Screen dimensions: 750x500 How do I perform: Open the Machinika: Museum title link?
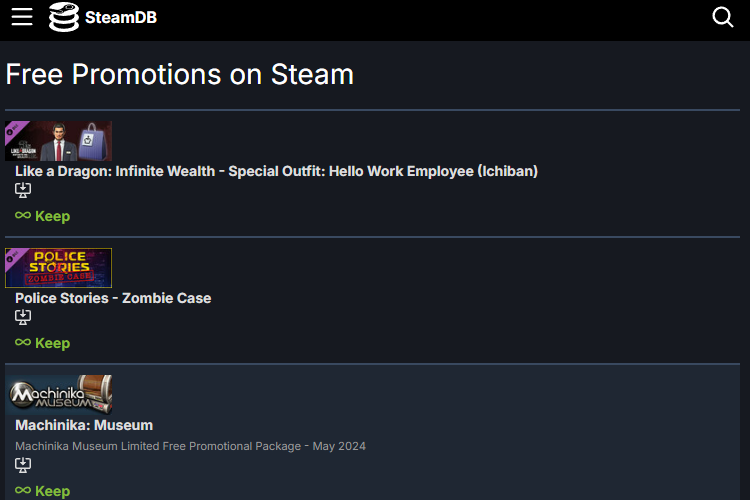pyautogui.click(x=84, y=425)
